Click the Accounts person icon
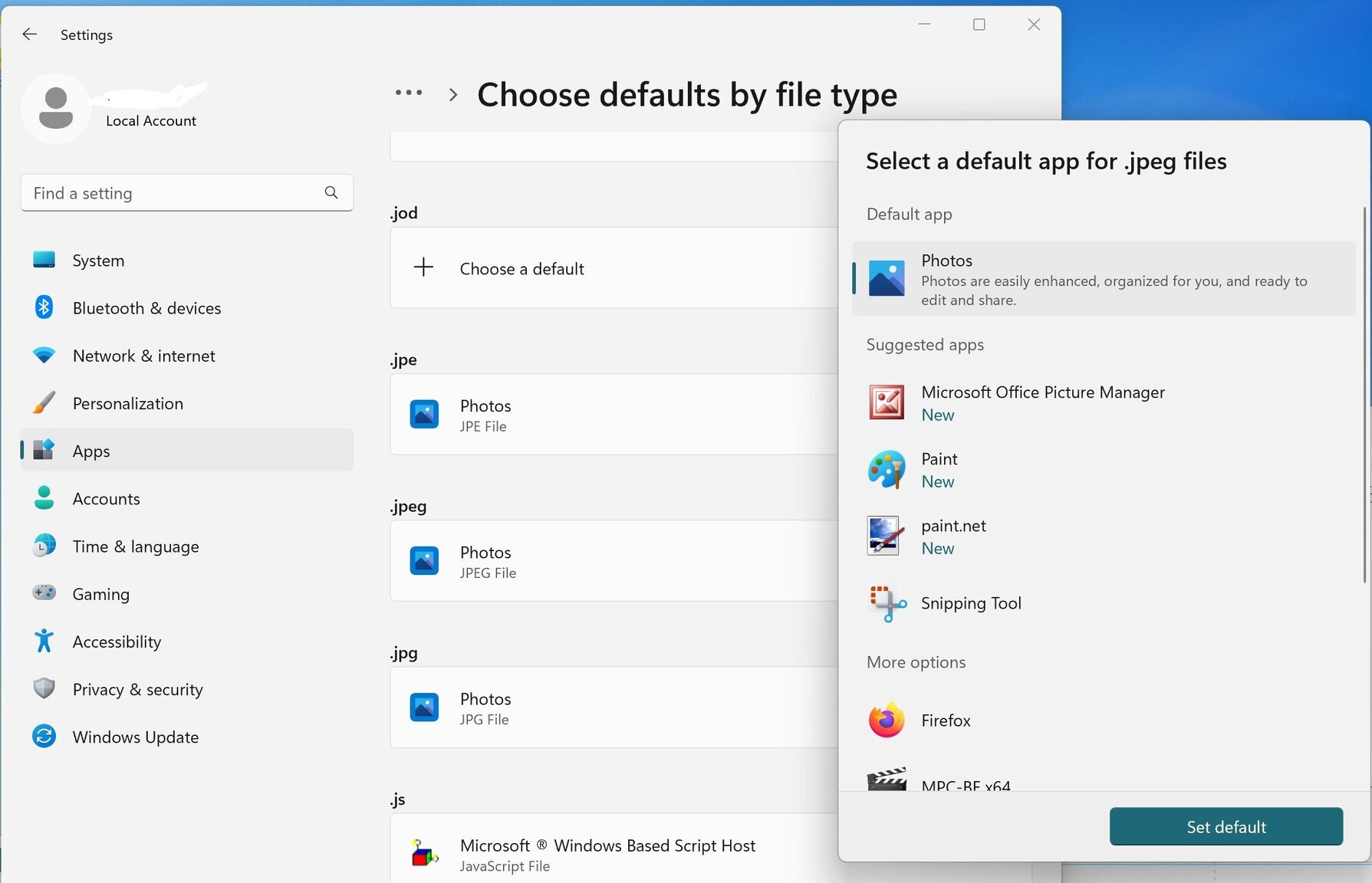The image size is (1372, 883). point(44,497)
